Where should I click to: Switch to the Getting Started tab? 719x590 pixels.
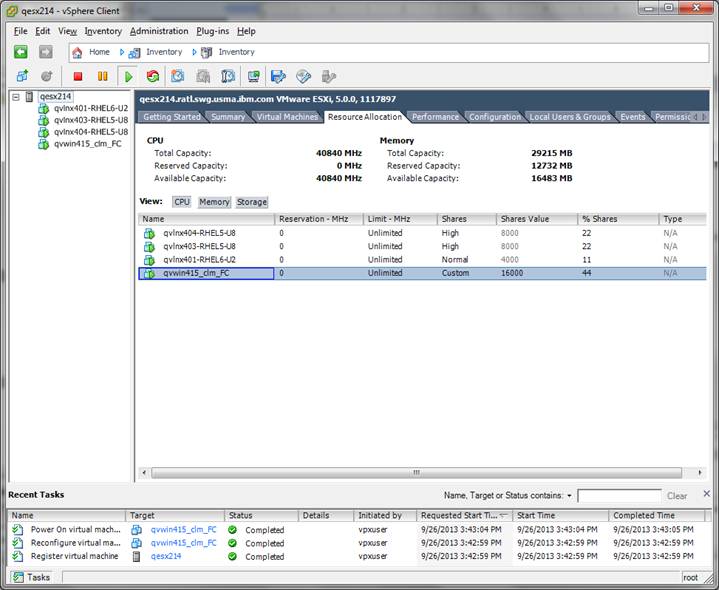point(171,117)
